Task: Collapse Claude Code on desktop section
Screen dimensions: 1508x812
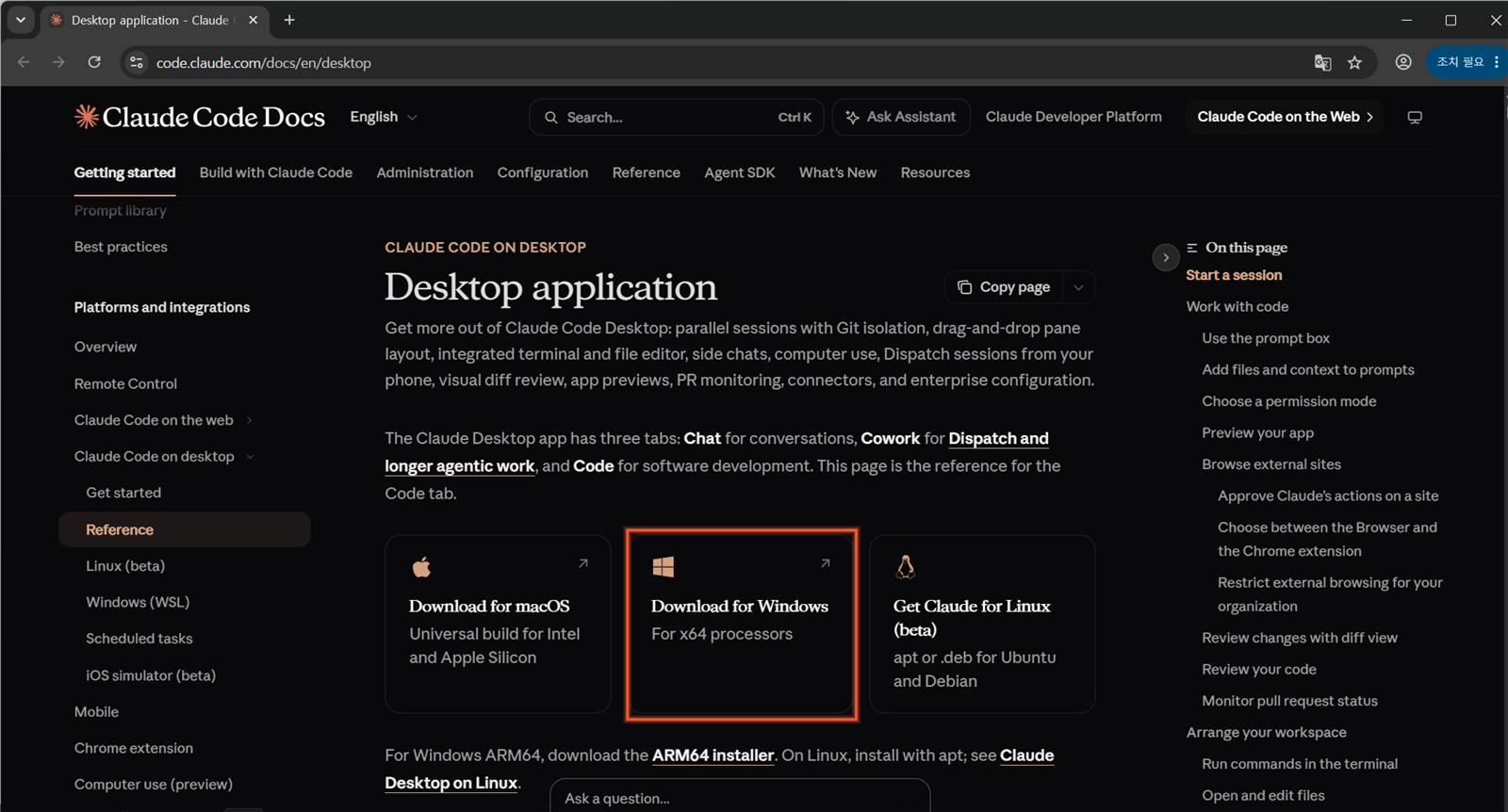Action: (250, 457)
